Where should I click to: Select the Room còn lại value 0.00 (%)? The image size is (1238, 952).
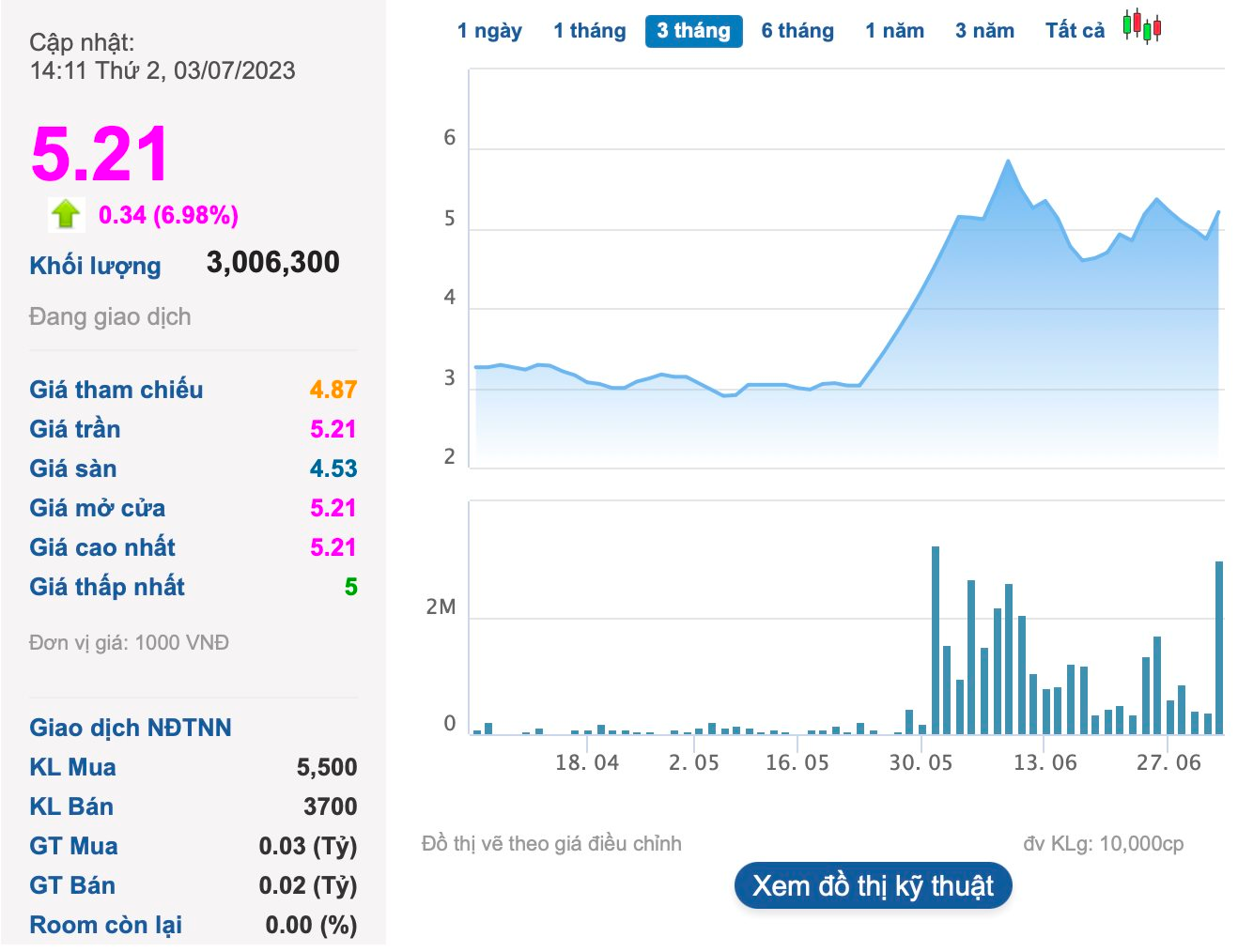pyautogui.click(x=312, y=925)
